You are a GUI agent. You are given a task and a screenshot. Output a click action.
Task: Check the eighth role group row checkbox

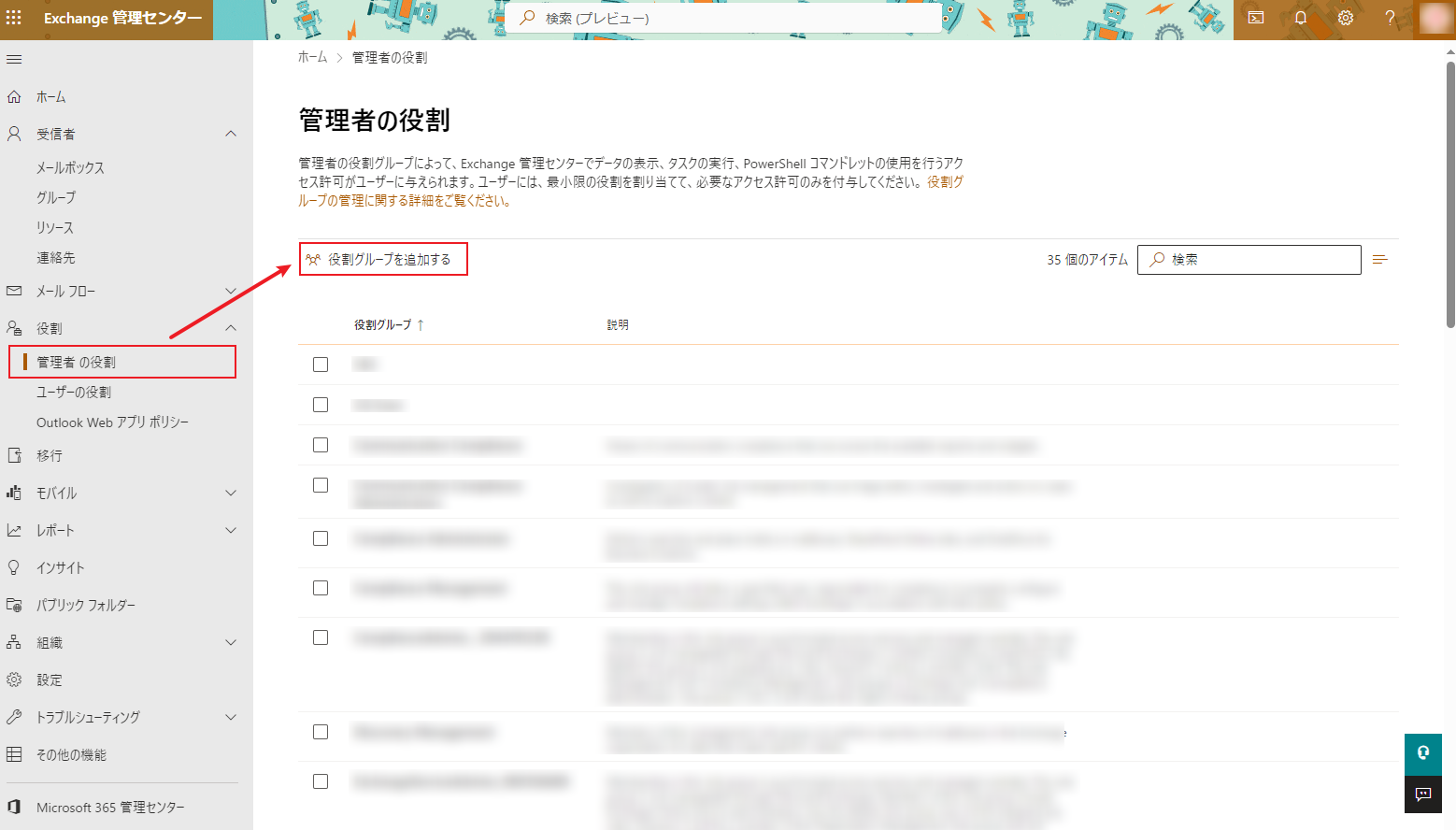point(321,732)
